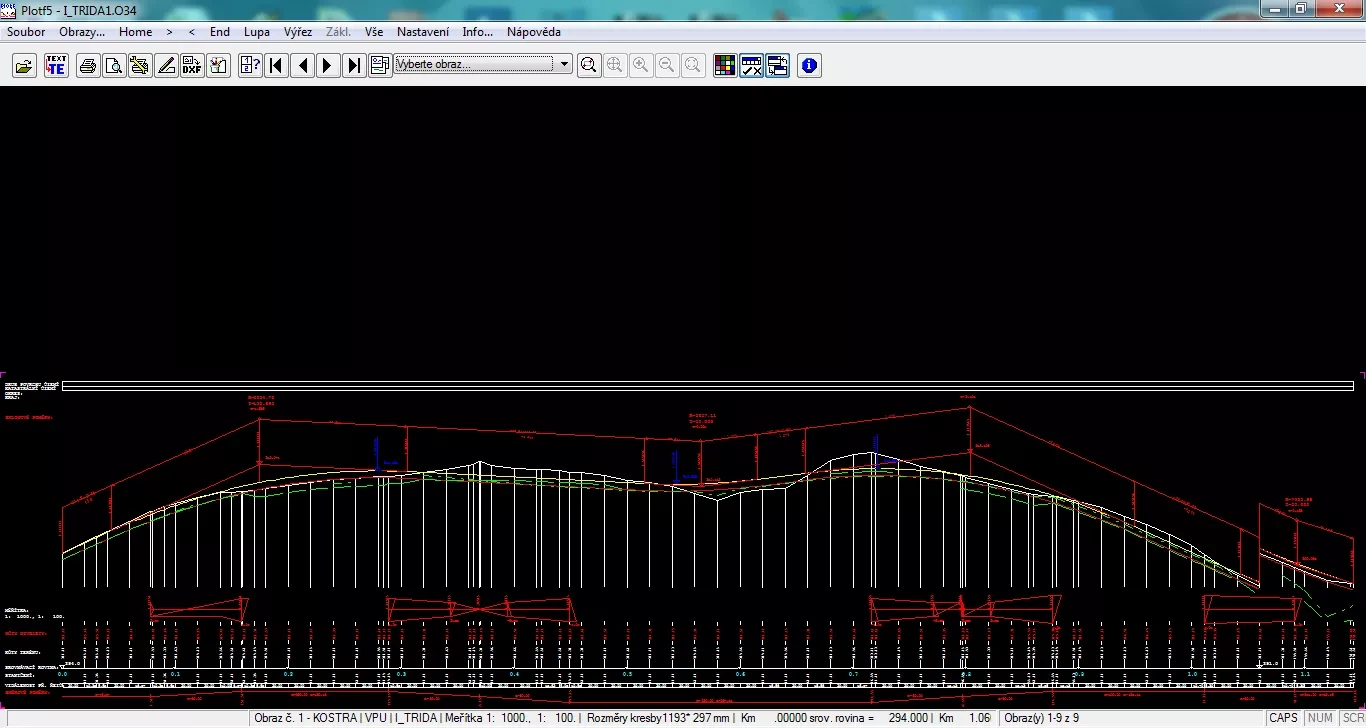
Task: Open the Soubor menu
Action: [x=26, y=32]
